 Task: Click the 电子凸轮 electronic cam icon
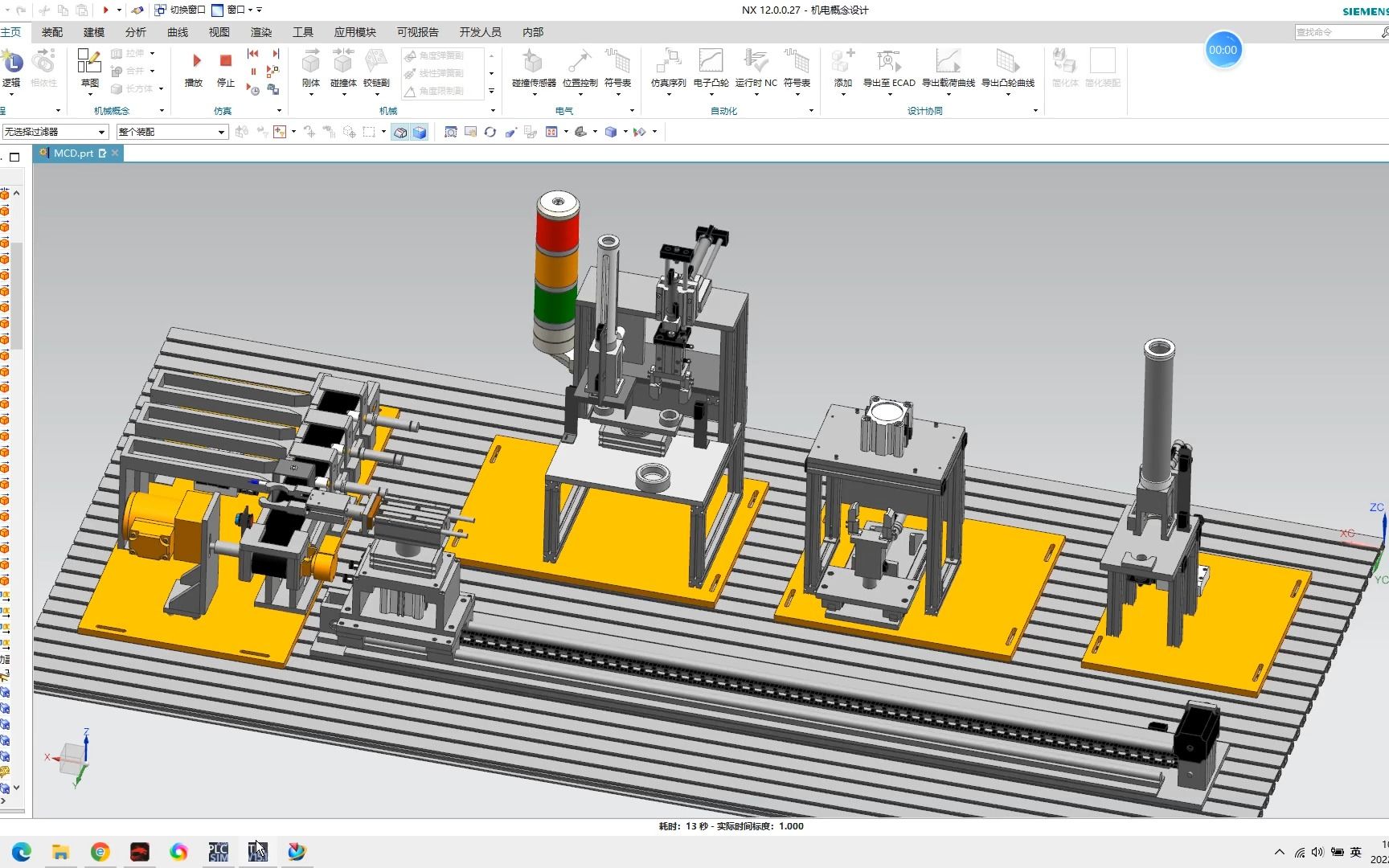tap(711, 68)
